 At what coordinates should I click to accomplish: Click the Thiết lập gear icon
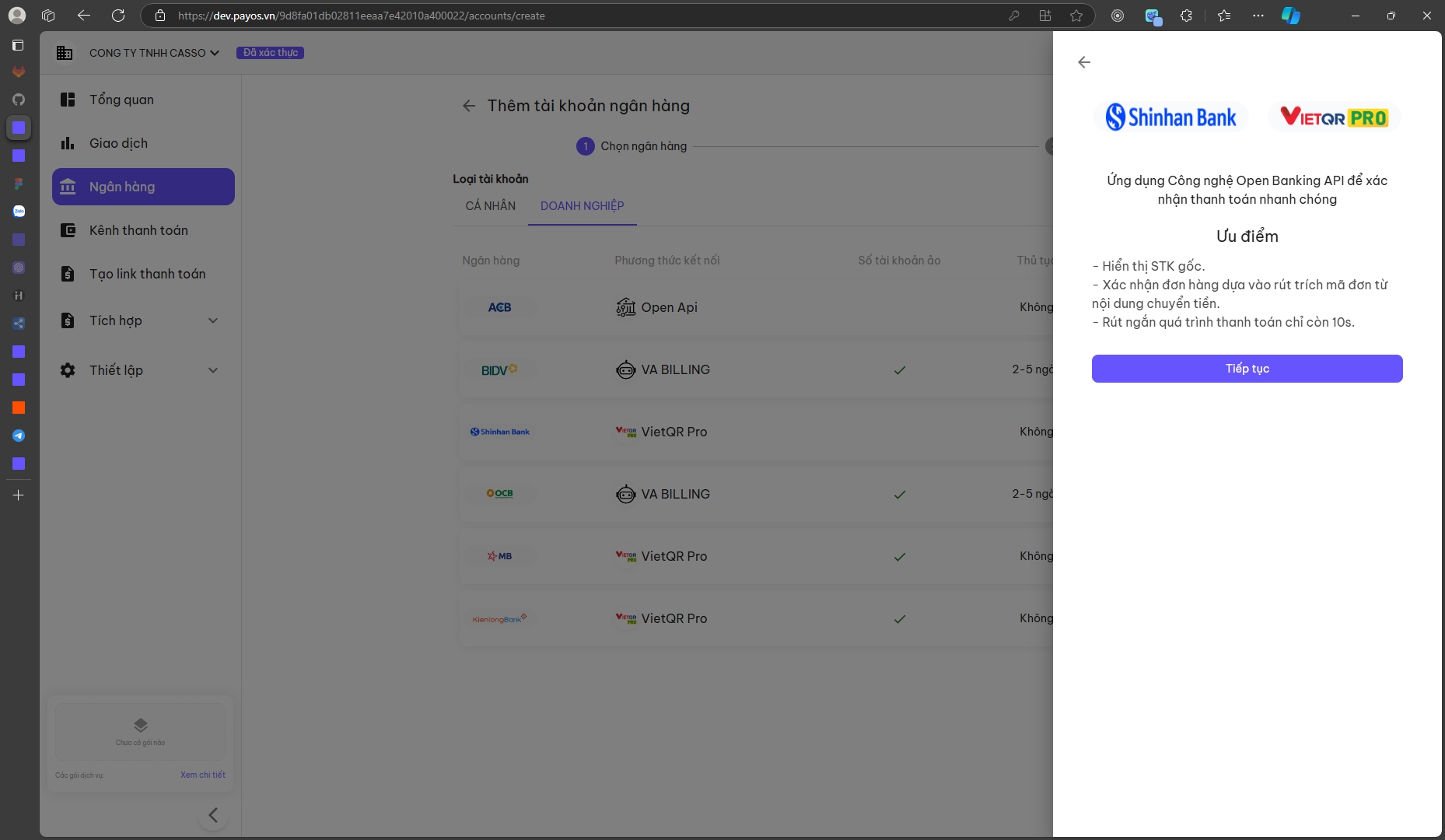[68, 370]
